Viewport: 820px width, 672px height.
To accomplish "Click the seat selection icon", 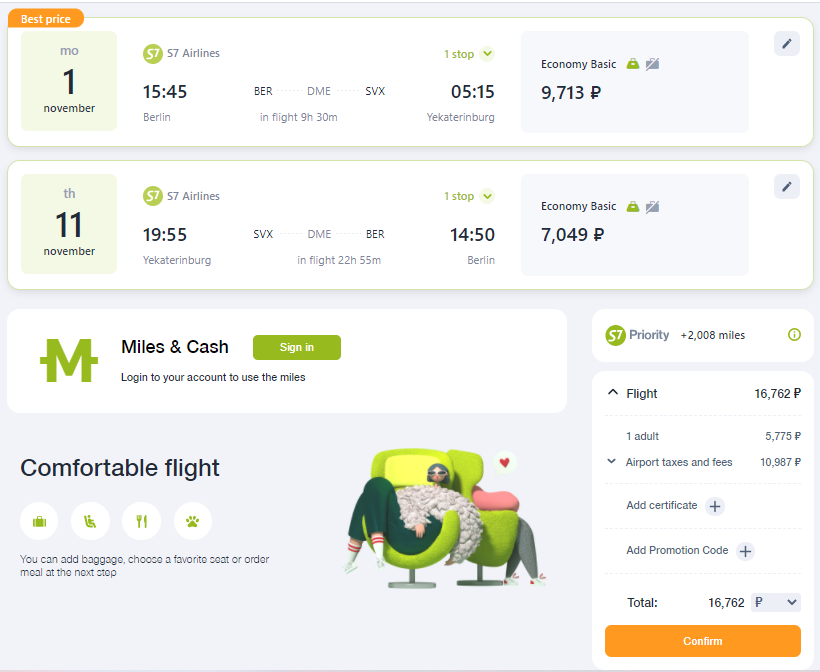I will [90, 521].
